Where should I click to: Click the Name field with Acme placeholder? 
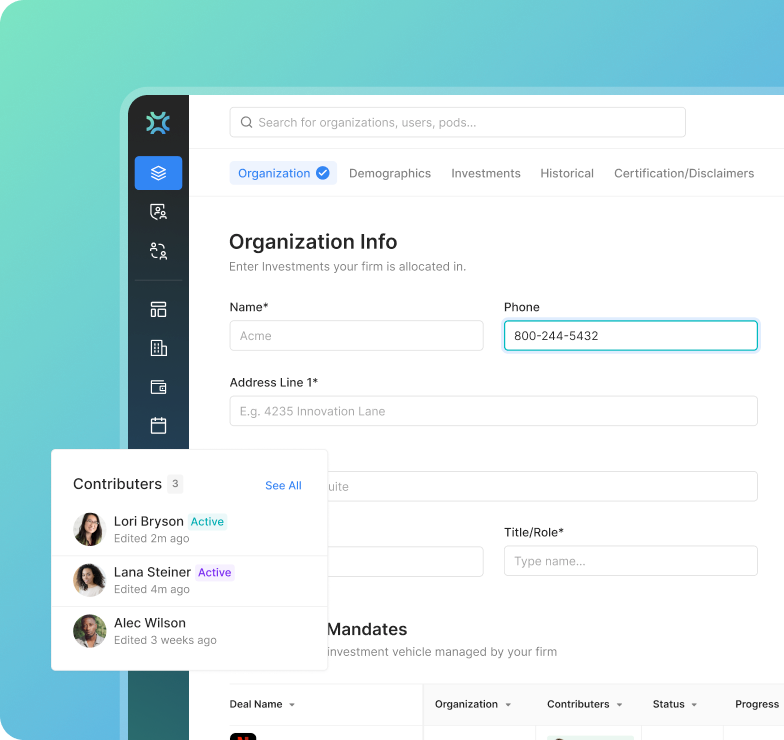point(356,336)
